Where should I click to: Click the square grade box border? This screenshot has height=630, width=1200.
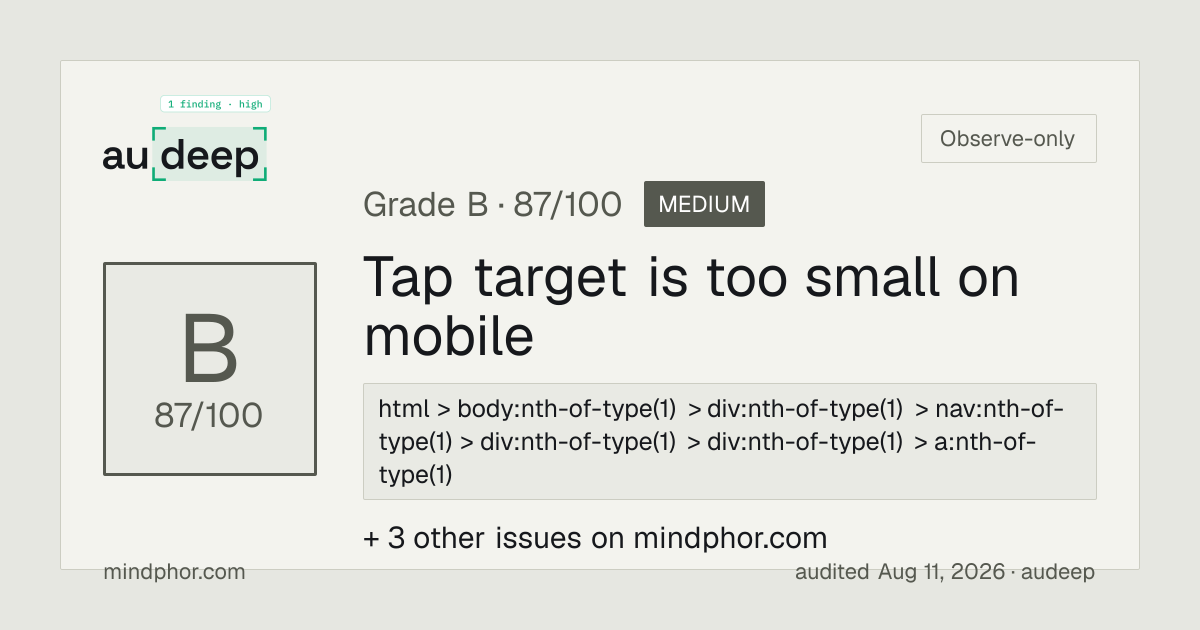[210, 369]
